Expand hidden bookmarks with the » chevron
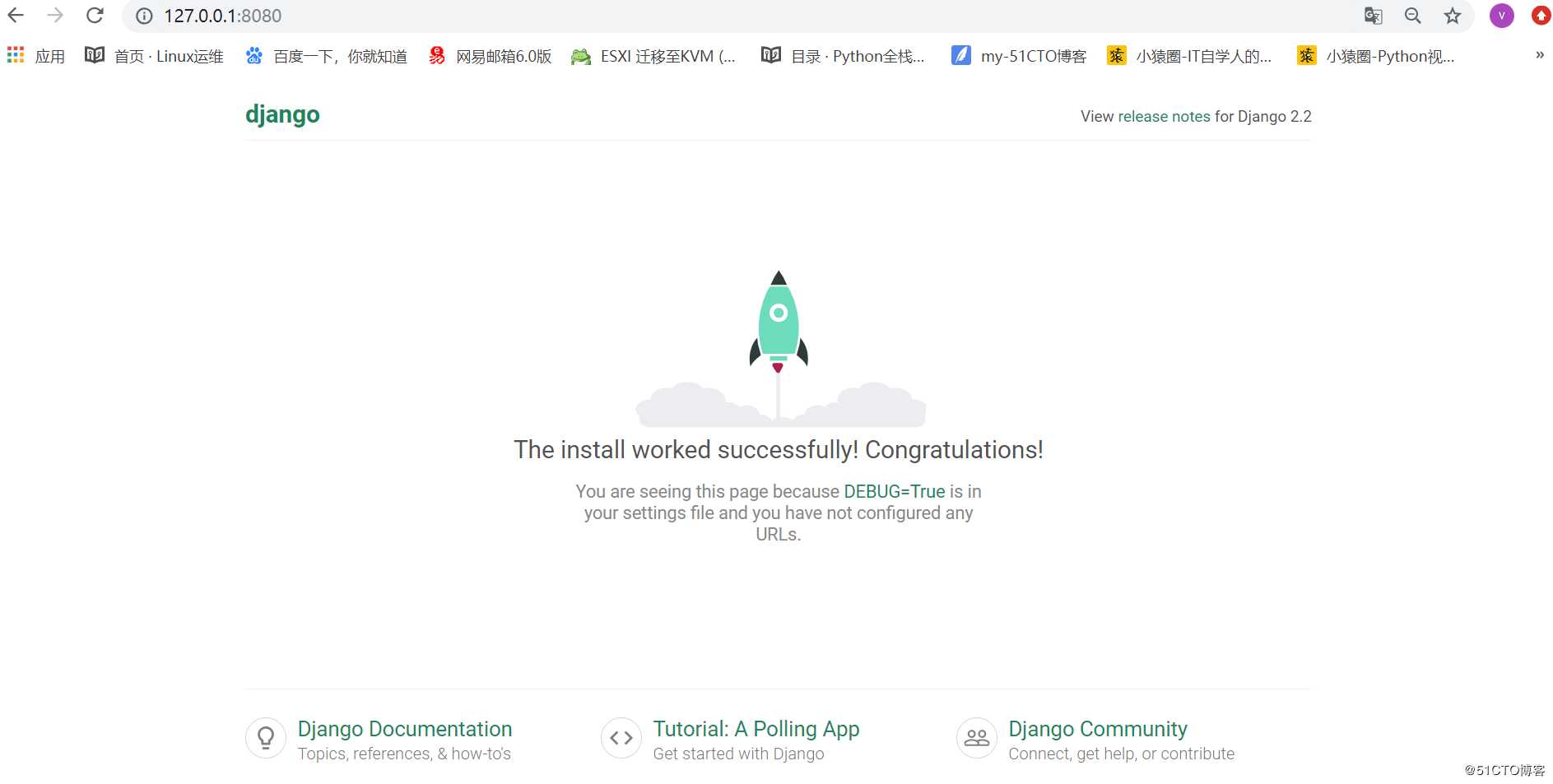 tap(1539, 55)
